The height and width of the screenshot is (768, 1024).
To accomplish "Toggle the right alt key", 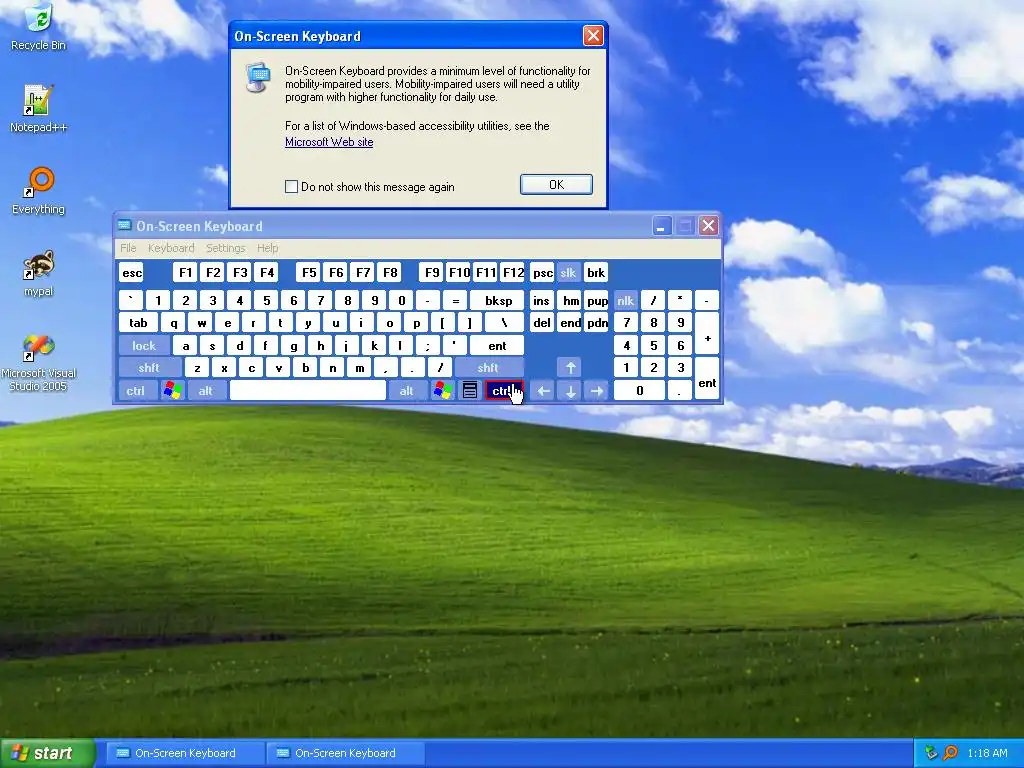I will 407,391.
